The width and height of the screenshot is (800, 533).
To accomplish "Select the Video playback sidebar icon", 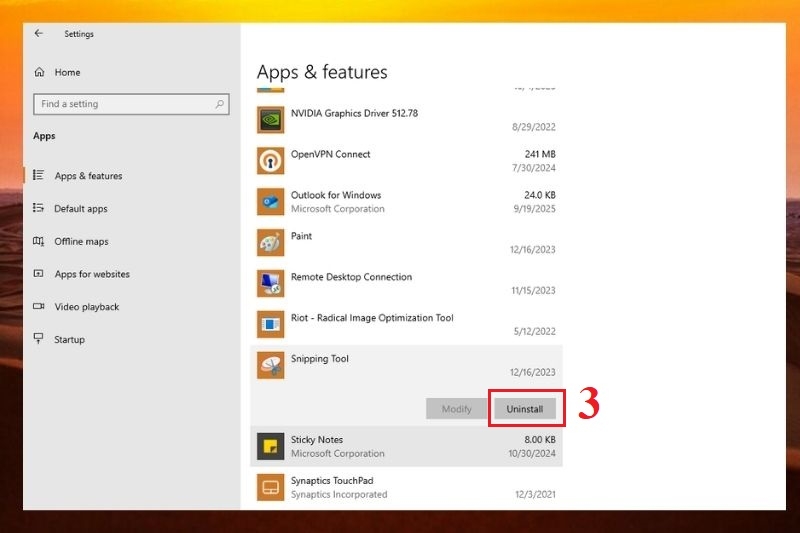I will (x=38, y=307).
